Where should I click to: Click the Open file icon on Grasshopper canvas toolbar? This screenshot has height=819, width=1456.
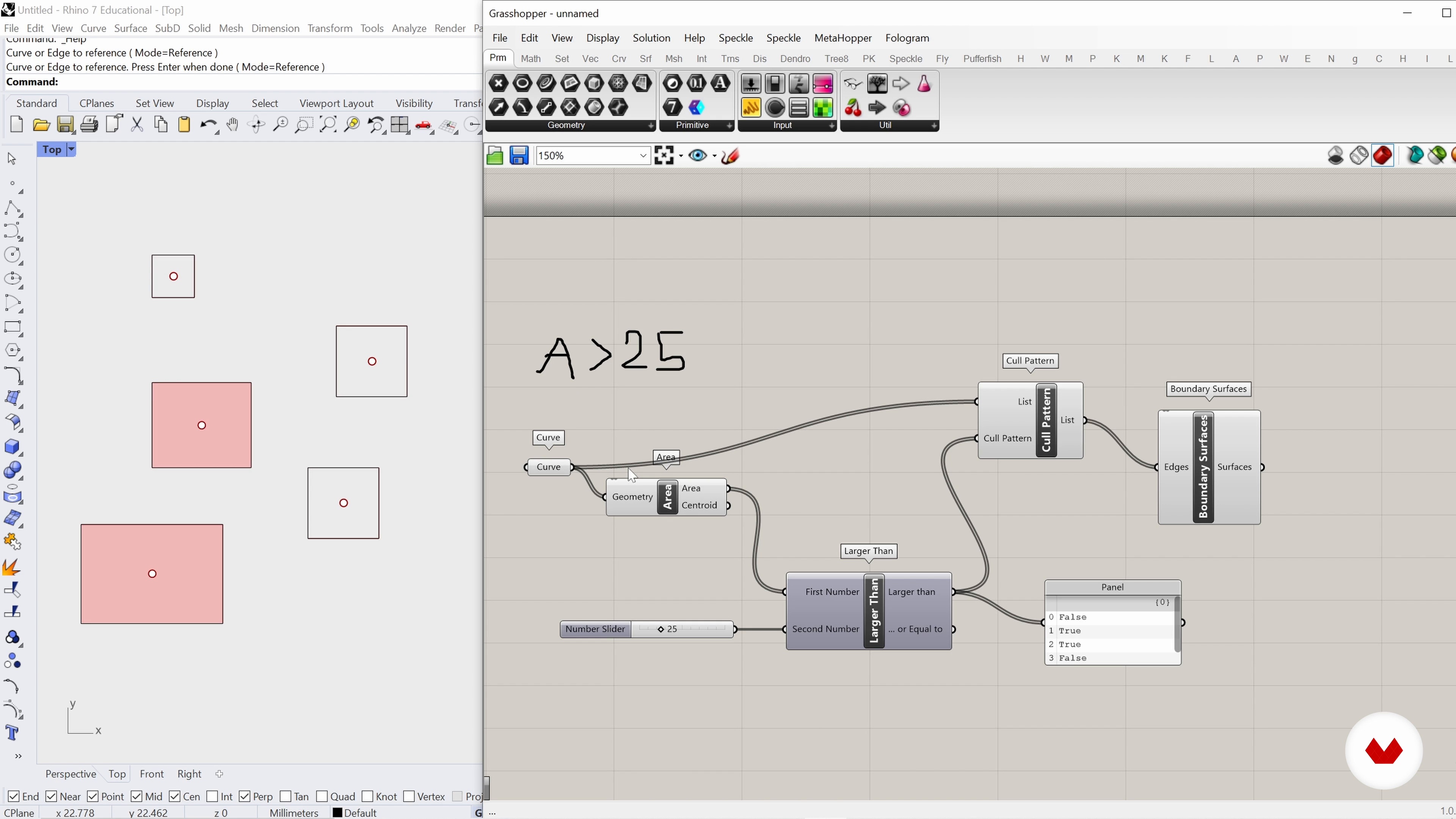pos(494,155)
